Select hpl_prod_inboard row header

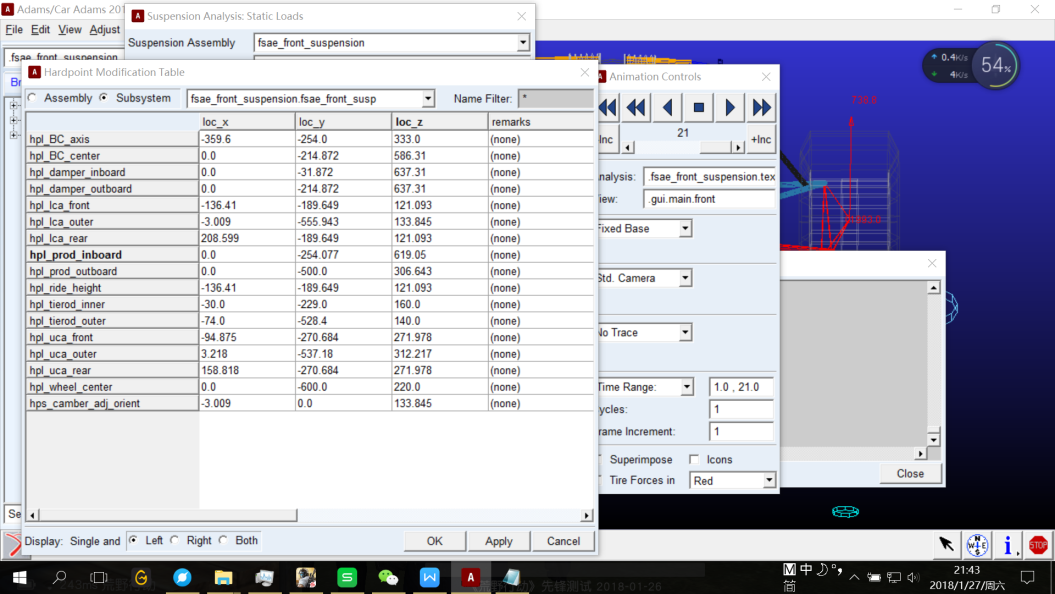(112, 255)
